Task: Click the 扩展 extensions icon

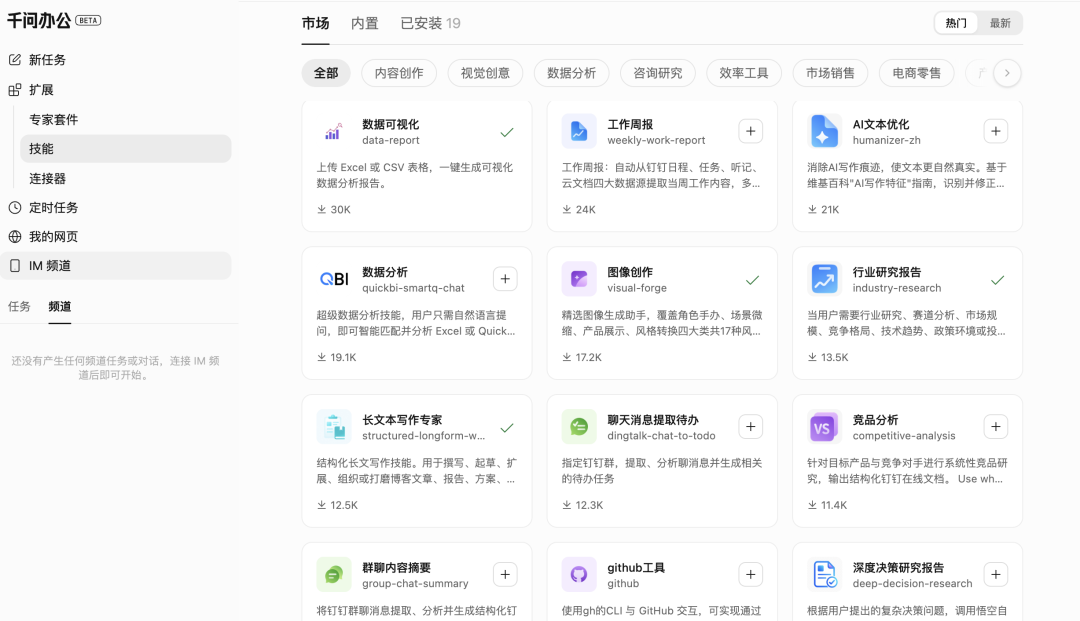Action: coord(14,90)
